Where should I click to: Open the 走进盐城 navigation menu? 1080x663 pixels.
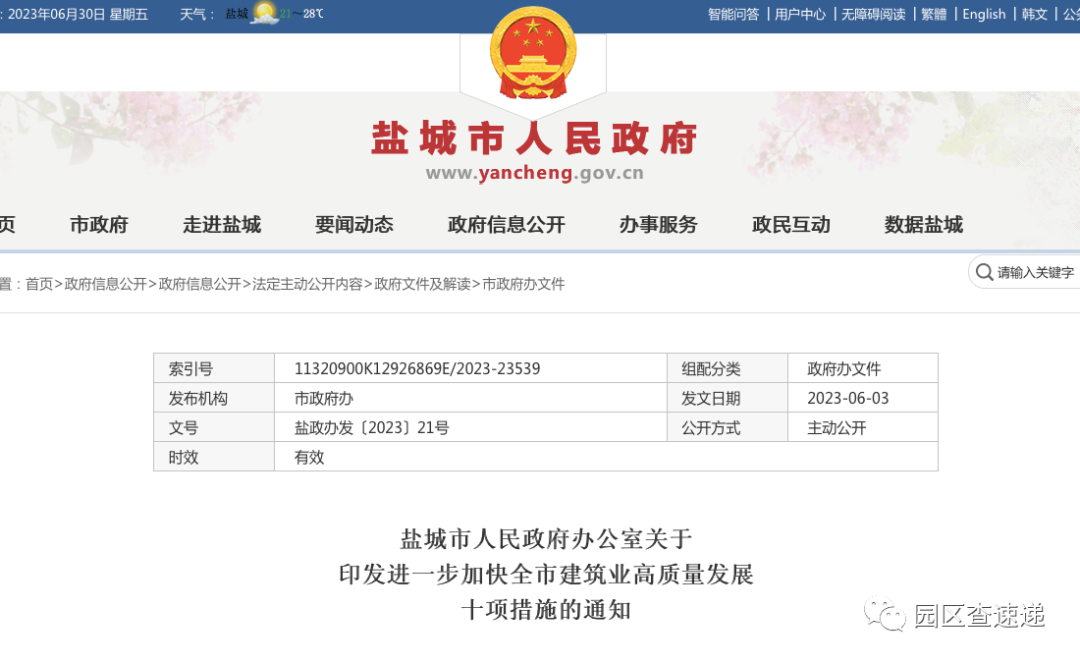coord(222,225)
